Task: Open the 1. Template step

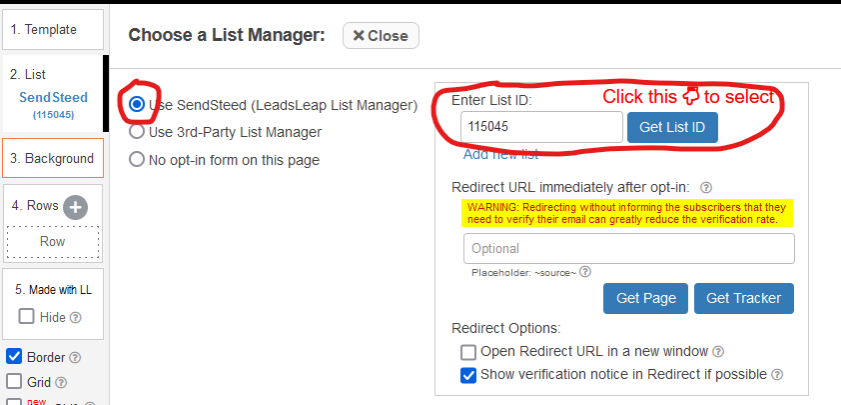Action: pyautogui.click(x=53, y=30)
